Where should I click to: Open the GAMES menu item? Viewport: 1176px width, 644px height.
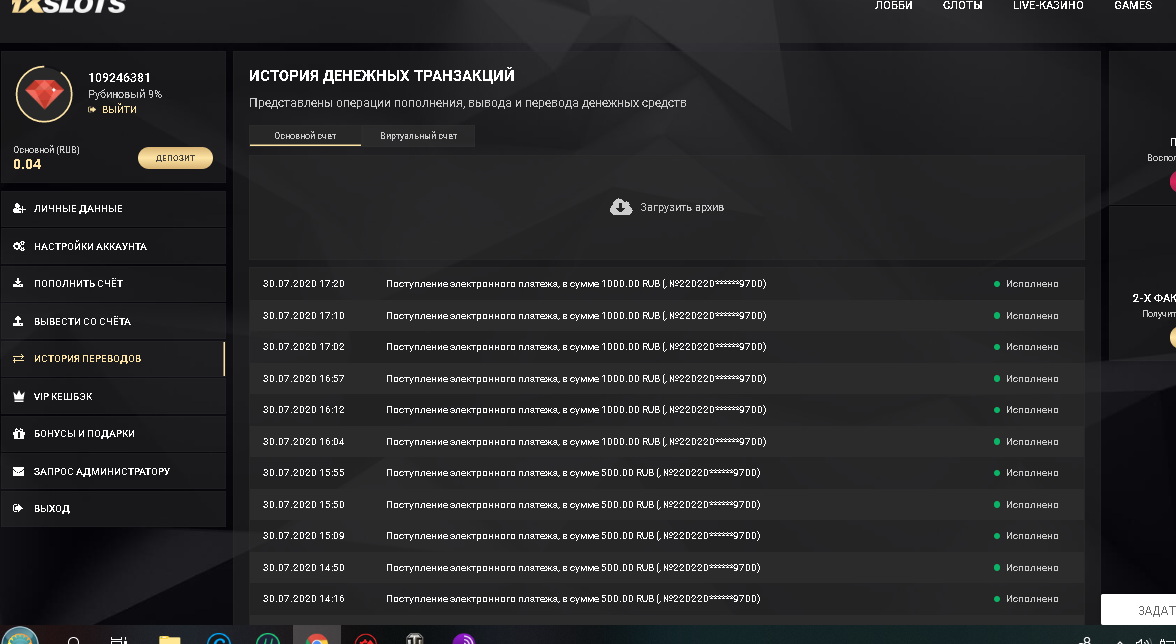coord(1132,6)
